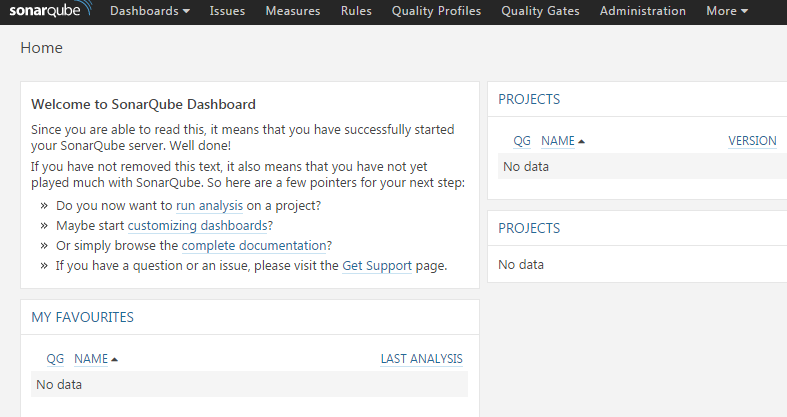Sort Projects widget by NAME column
Screen dimensions: 787x417
[x=558, y=141]
